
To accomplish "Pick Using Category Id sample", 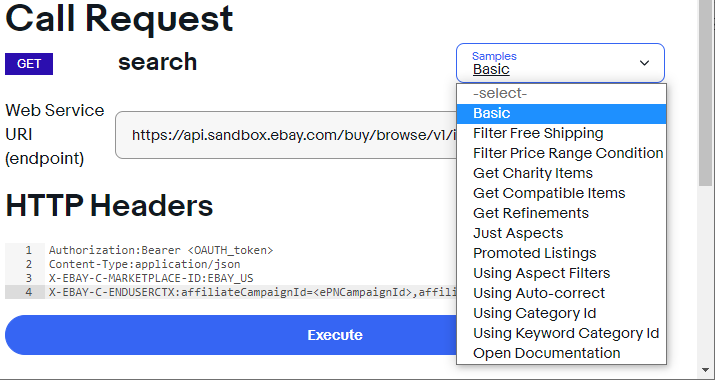I will pos(561,313).
